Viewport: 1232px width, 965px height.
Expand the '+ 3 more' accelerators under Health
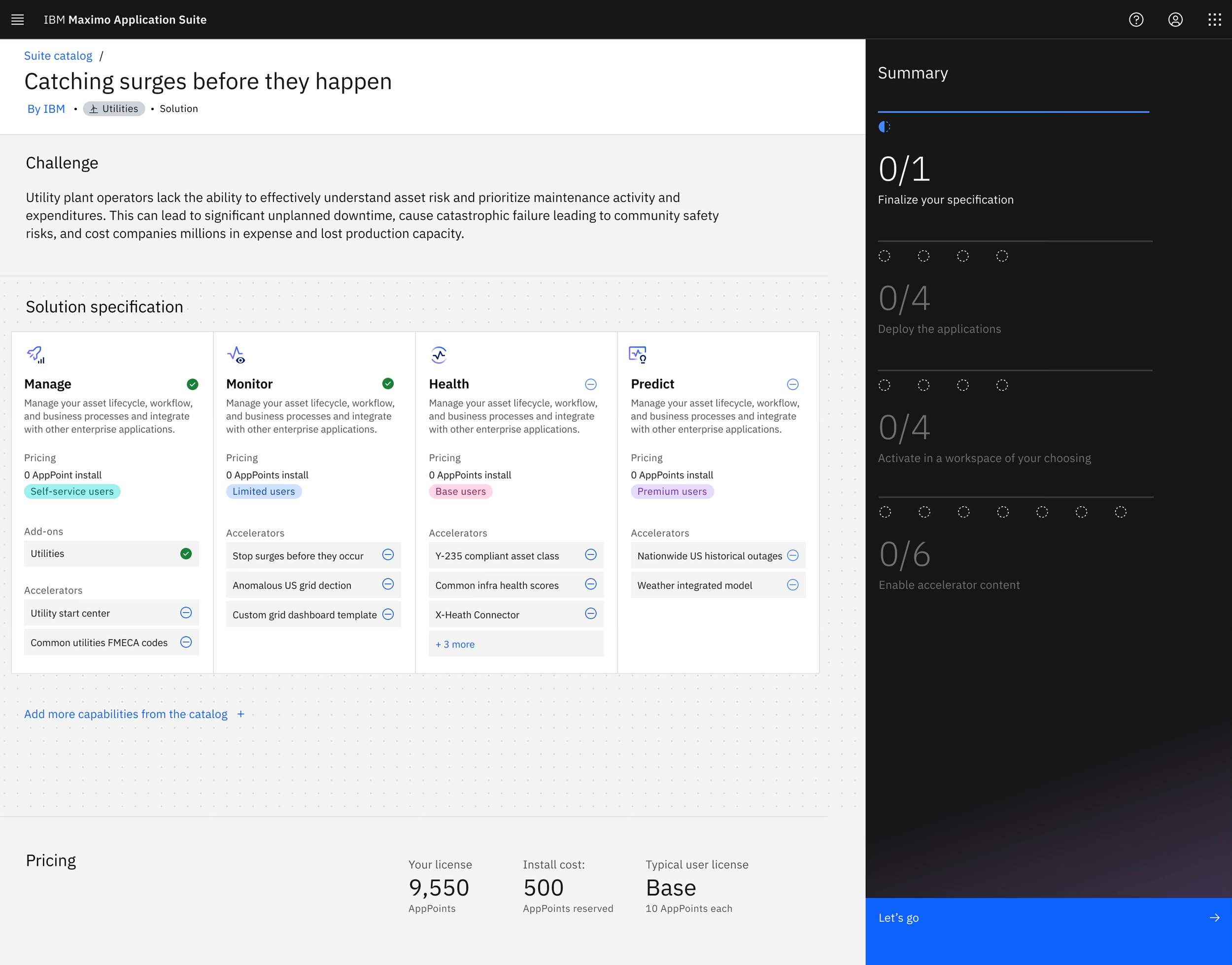(455, 644)
